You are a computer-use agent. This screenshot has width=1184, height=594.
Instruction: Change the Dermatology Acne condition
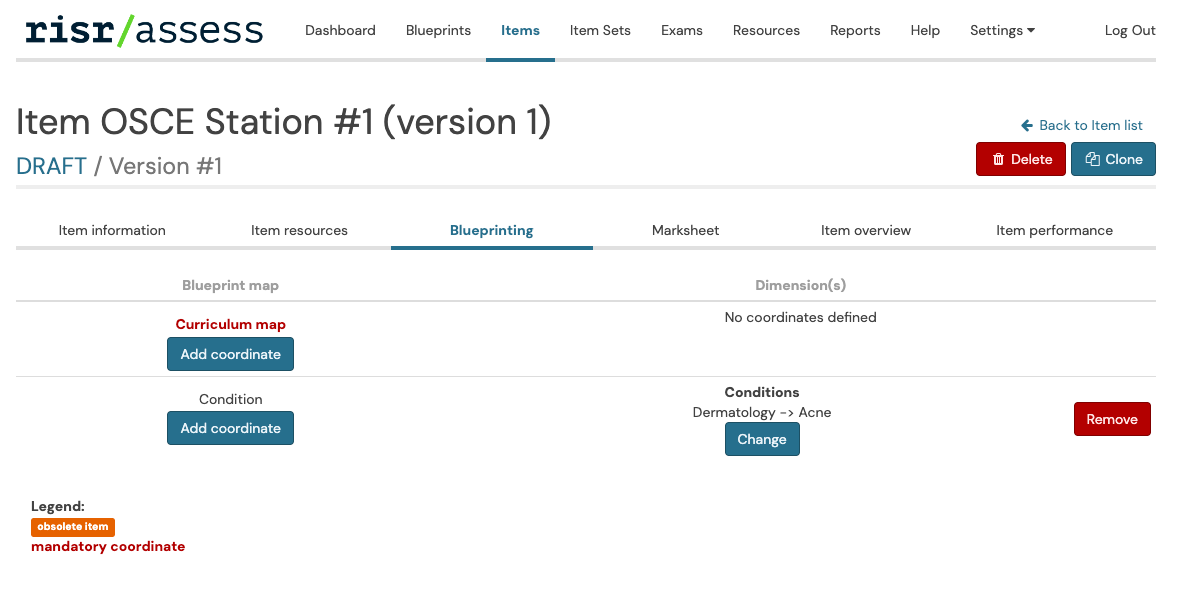762,440
